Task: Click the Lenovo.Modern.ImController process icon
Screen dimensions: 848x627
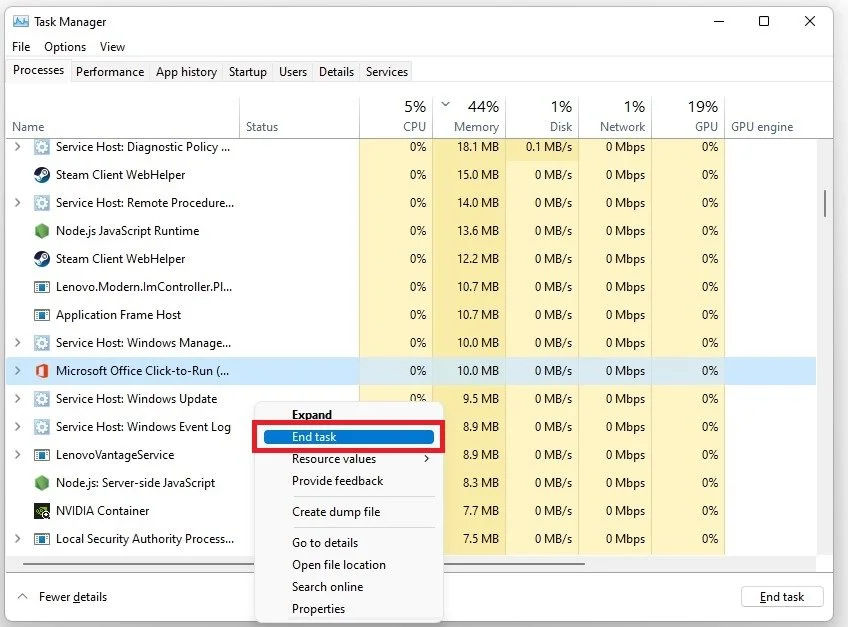Action: click(42, 287)
